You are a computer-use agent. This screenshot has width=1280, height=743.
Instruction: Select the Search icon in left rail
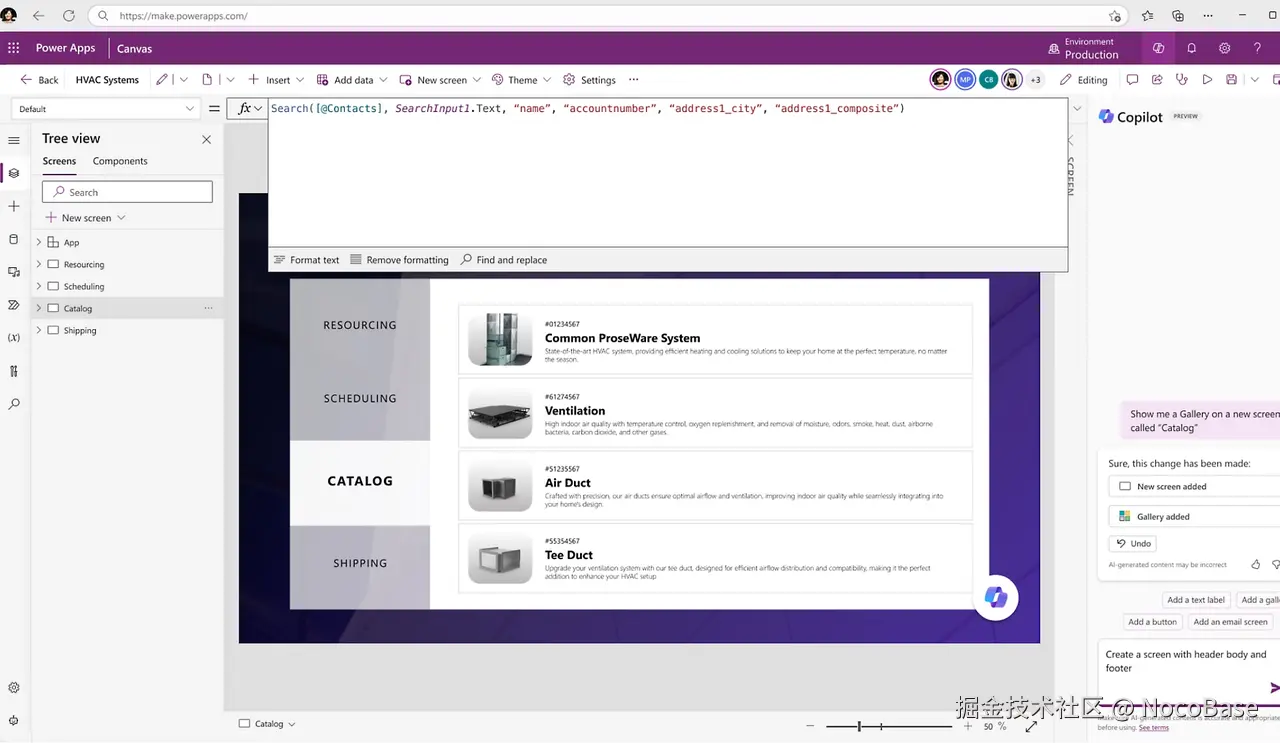13,404
